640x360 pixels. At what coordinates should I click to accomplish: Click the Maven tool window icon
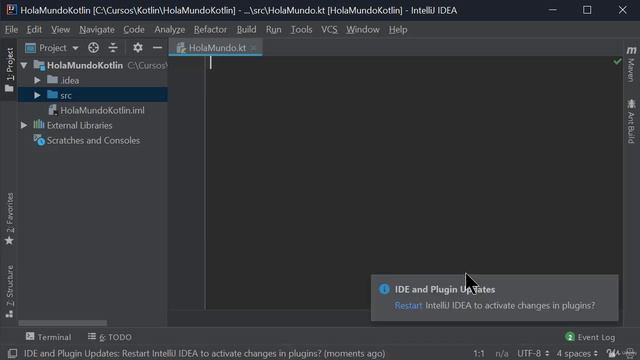(631, 50)
